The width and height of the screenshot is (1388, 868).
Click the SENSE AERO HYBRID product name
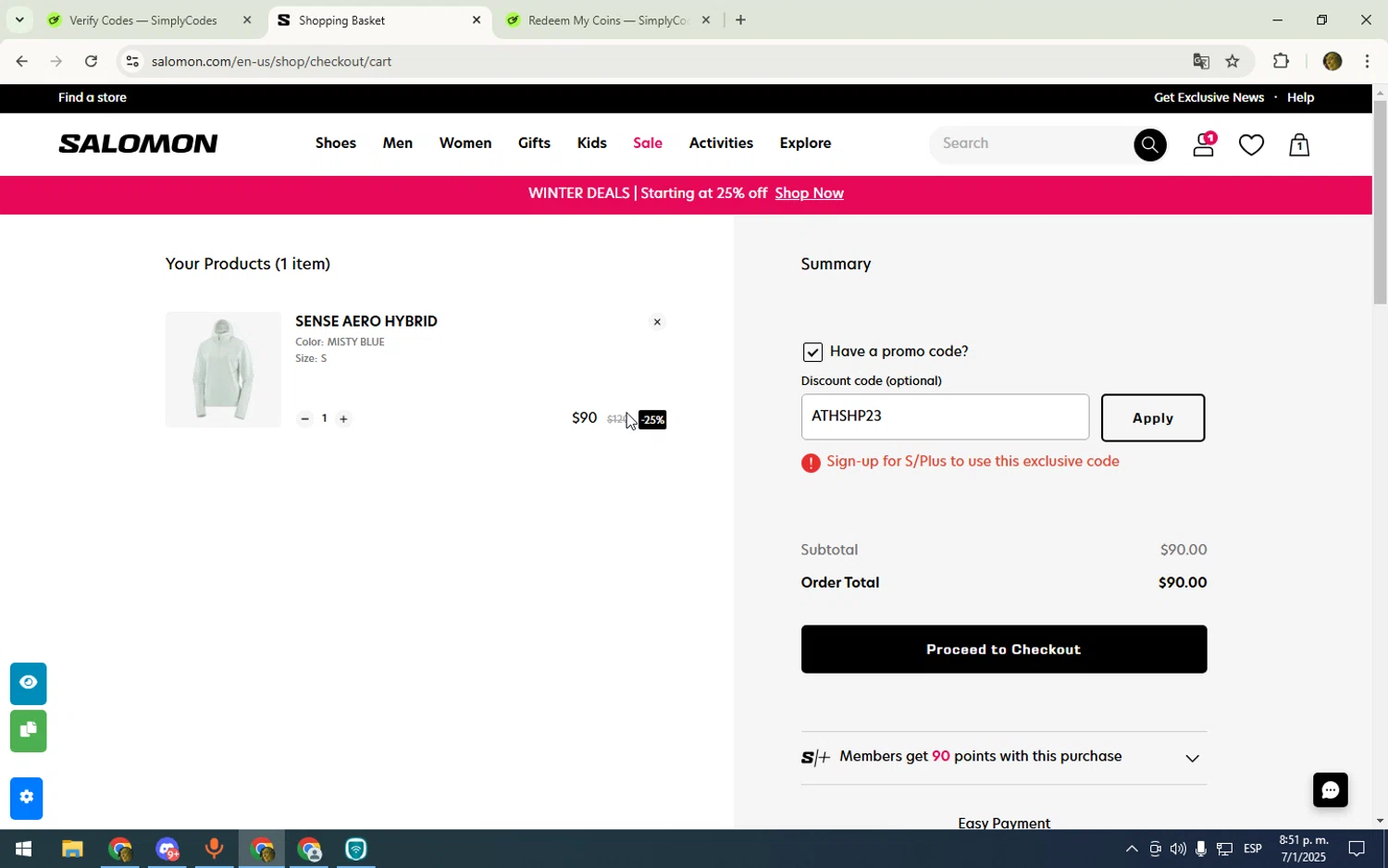tap(366, 321)
